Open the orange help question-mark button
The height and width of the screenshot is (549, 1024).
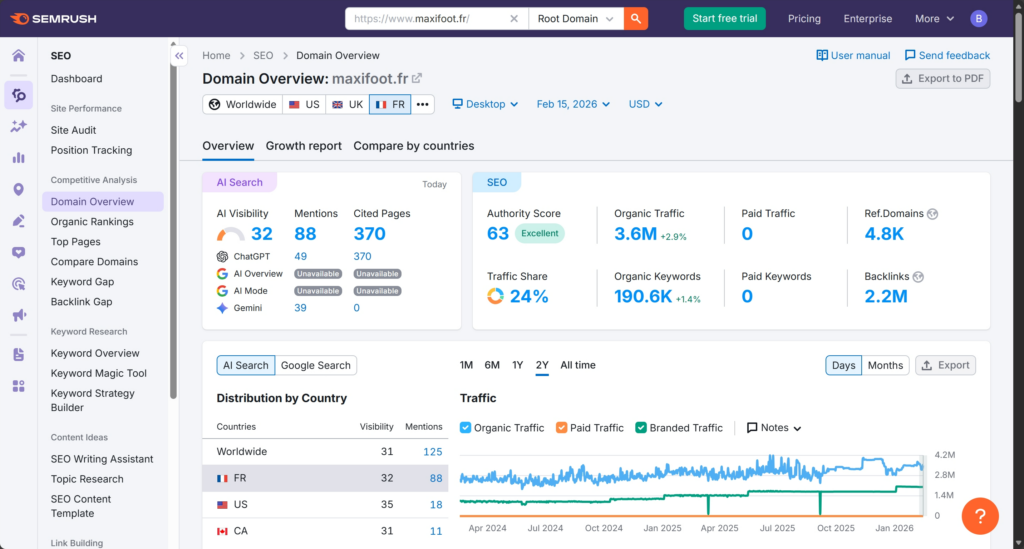pyautogui.click(x=980, y=516)
